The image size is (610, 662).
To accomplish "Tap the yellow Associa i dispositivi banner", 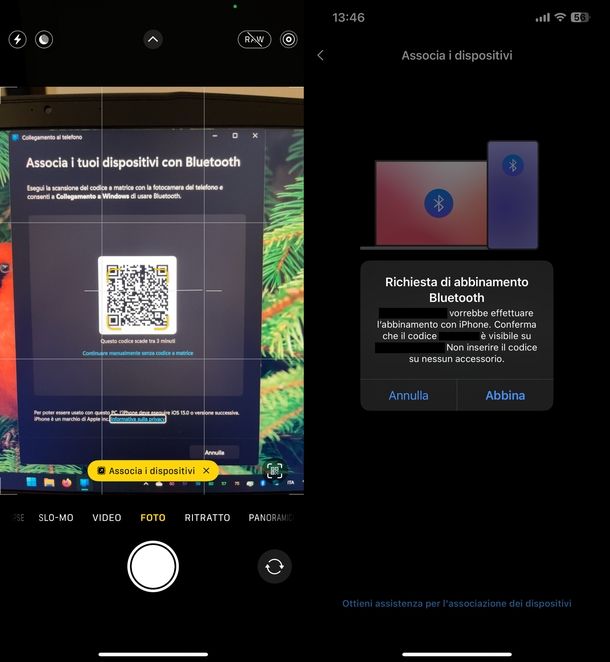I will (x=153, y=470).
